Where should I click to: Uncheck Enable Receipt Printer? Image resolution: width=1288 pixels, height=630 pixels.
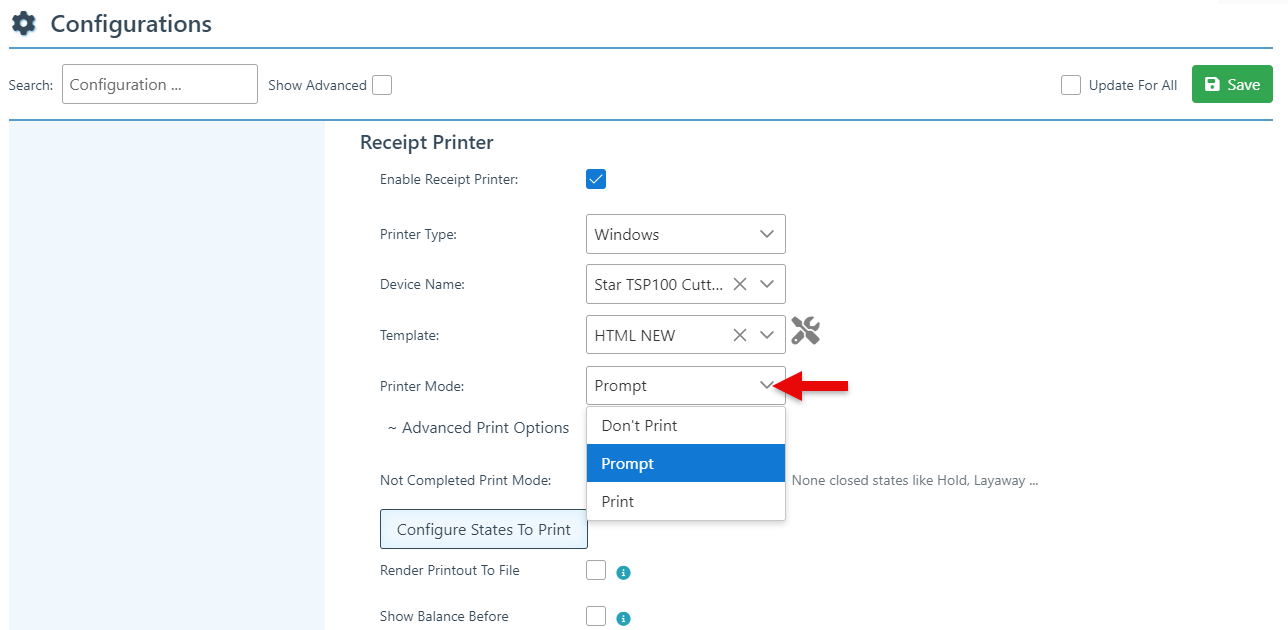tap(596, 179)
